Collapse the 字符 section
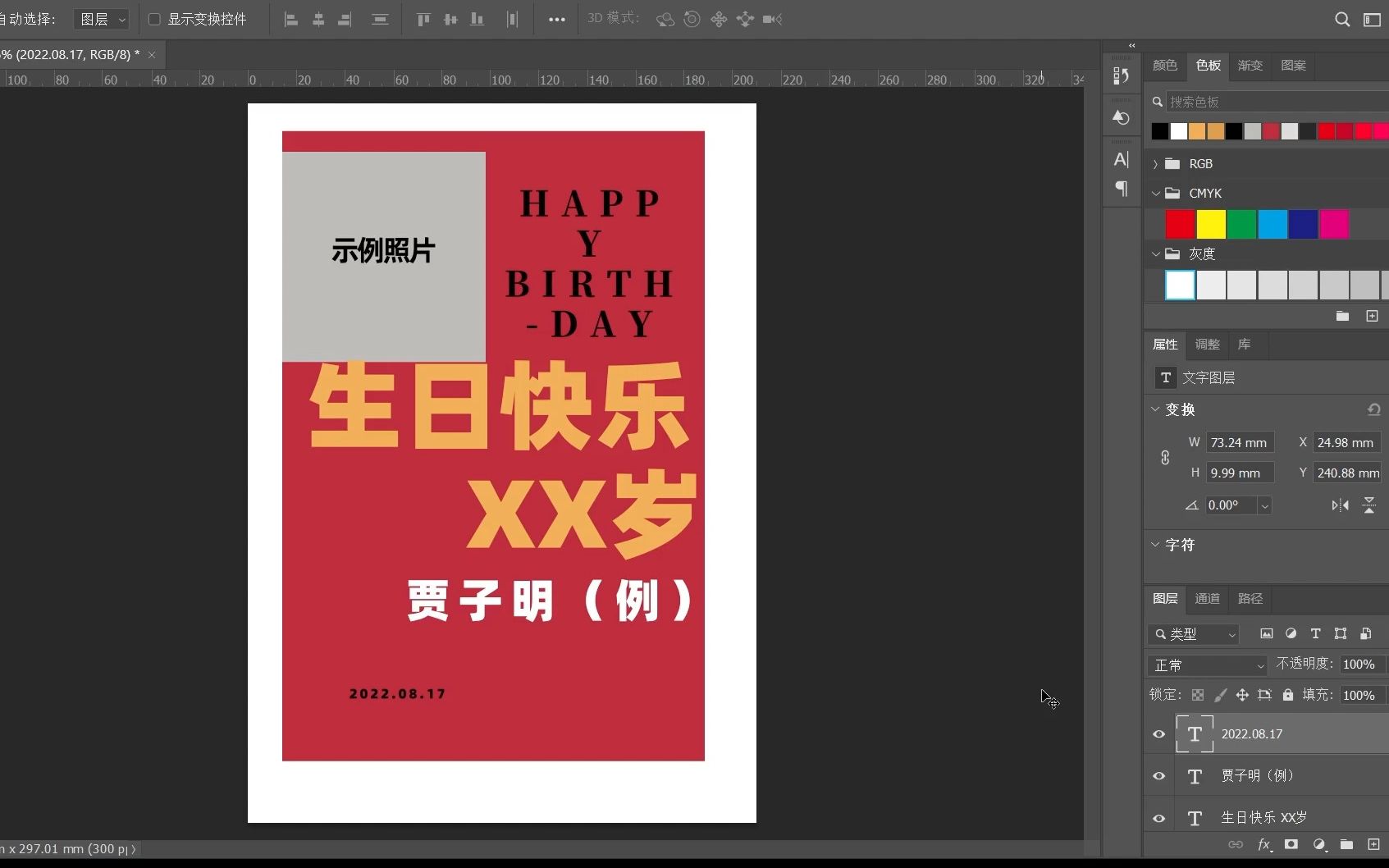Viewport: 1389px width, 868px height. tap(1155, 545)
